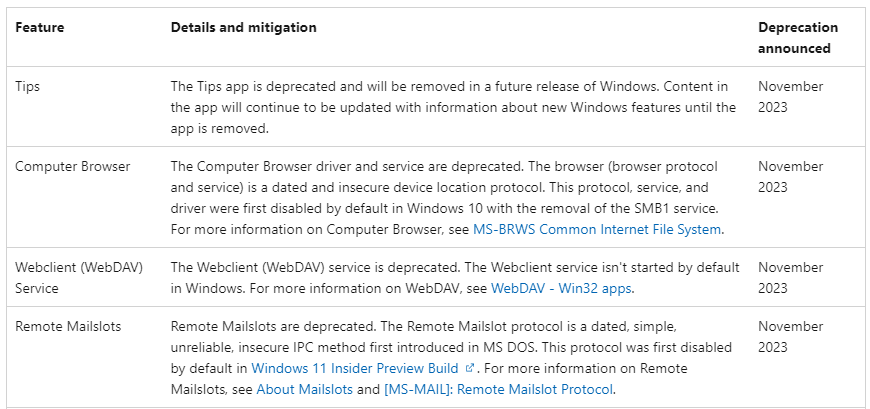Click the Webclient service deprecation description text

click(x=455, y=268)
